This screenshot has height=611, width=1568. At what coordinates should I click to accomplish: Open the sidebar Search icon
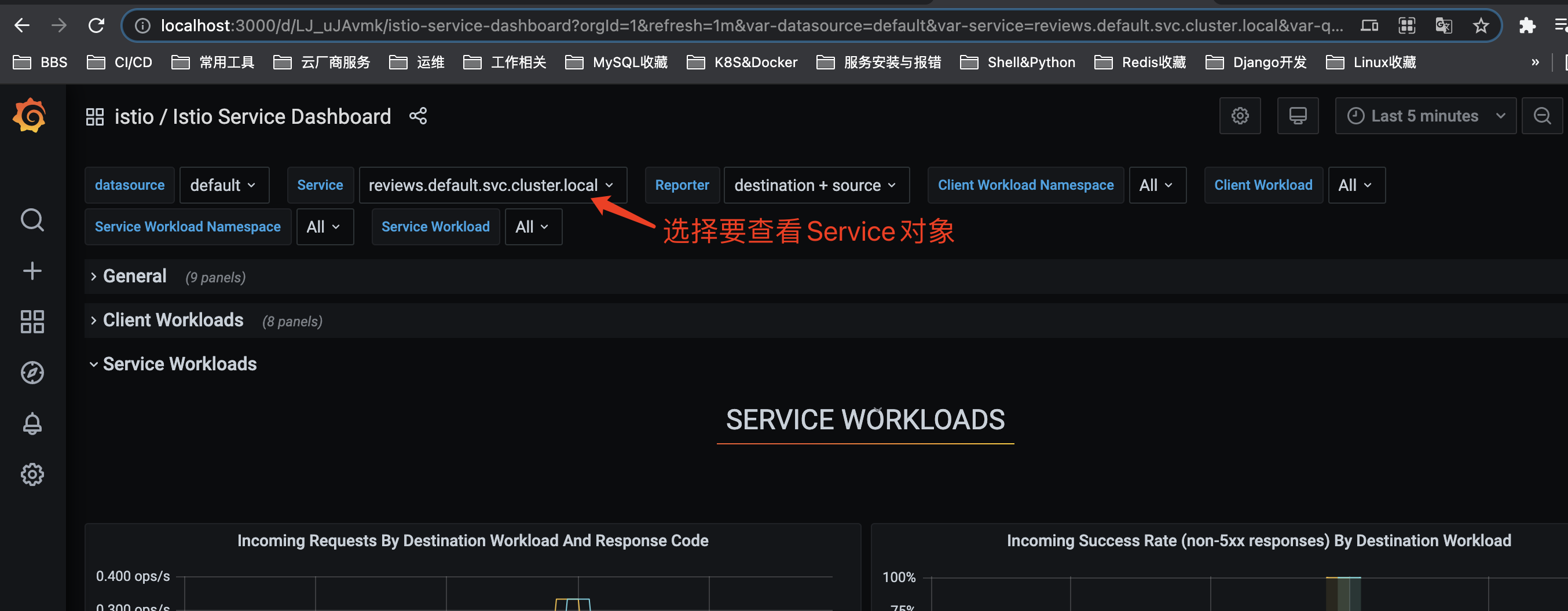[x=32, y=220]
